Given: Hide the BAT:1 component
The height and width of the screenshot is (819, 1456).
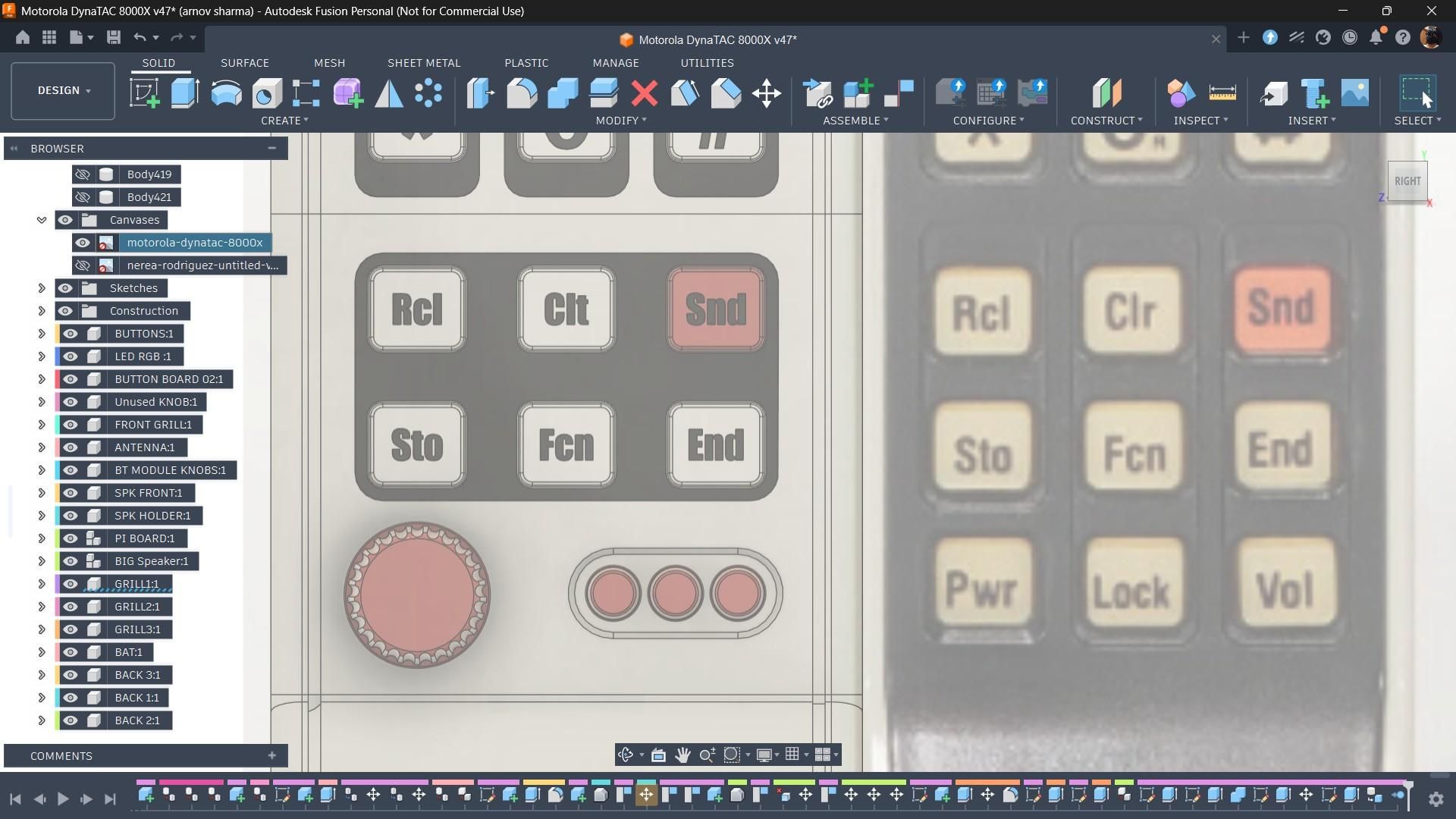Looking at the screenshot, I should (x=71, y=652).
